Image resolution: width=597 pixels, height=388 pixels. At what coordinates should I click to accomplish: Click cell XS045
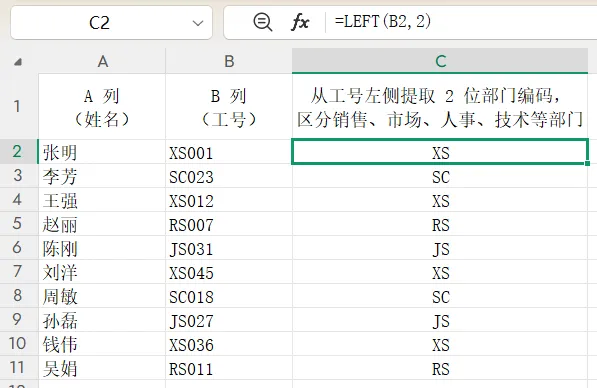pyautogui.click(x=229, y=272)
